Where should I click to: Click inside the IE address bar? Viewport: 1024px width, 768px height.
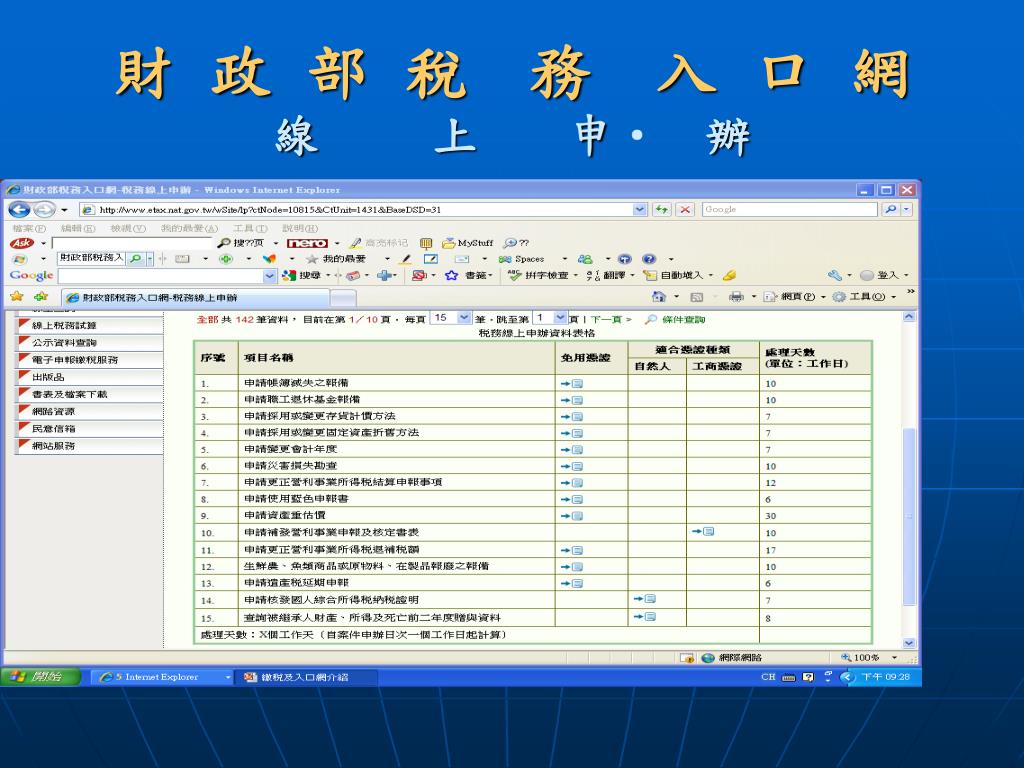tap(356, 210)
